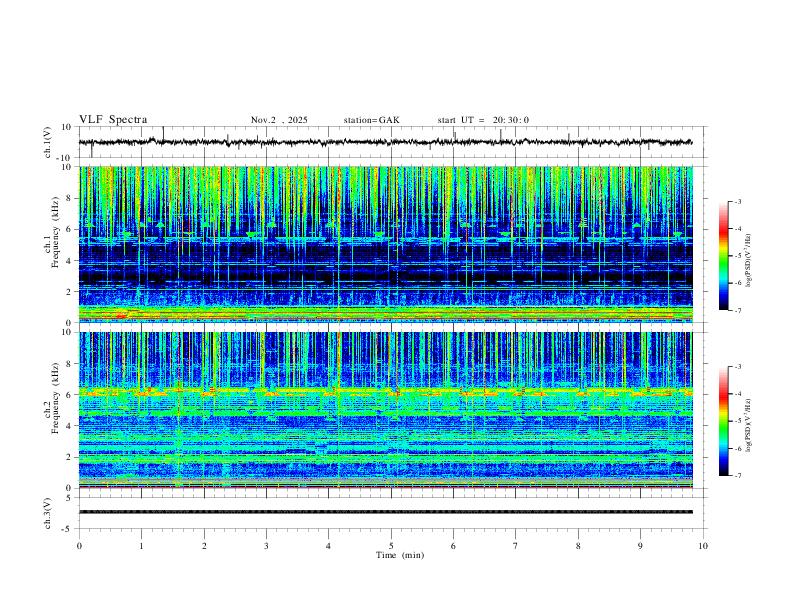Click the 'start UT = 20:30:0' label
The width and height of the screenshot is (792, 612).
pos(483,120)
